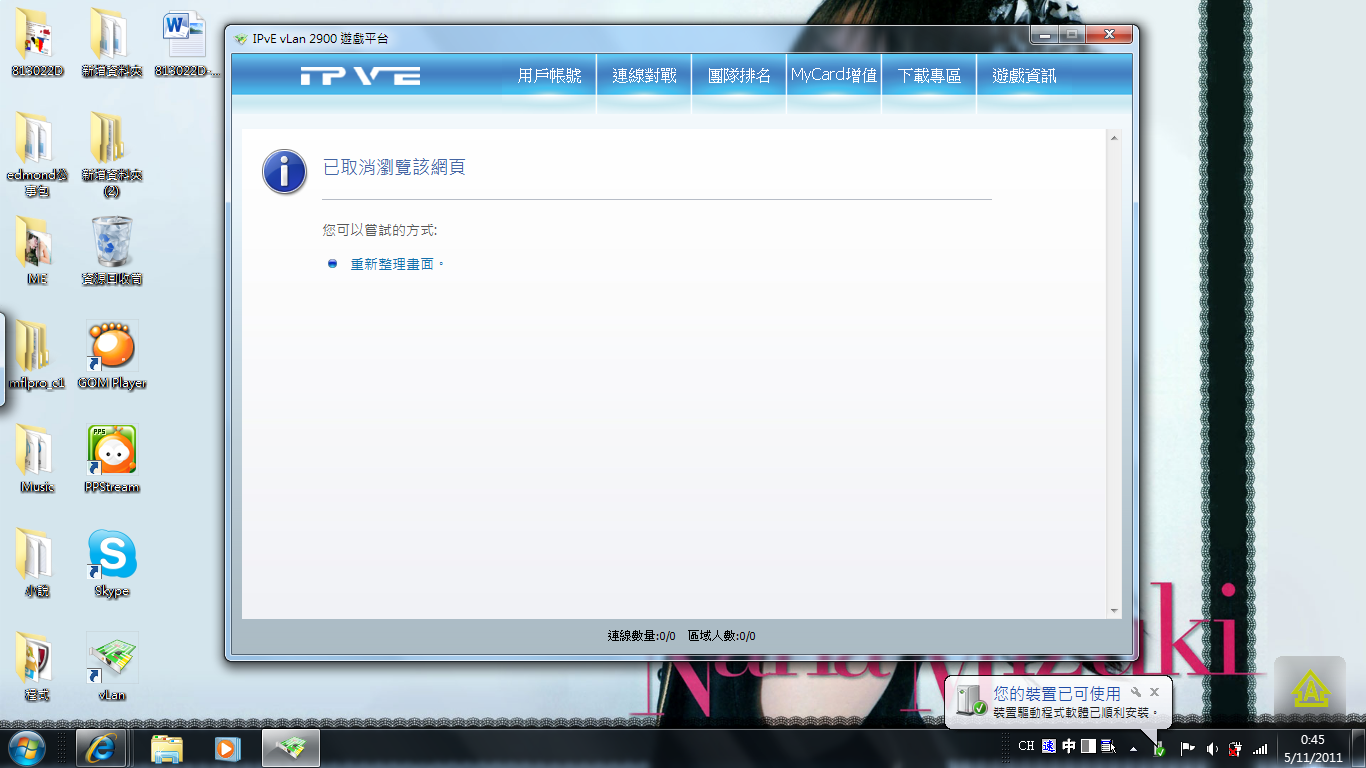Click the Show desktop button
The height and width of the screenshot is (768, 1366).
[1358, 748]
